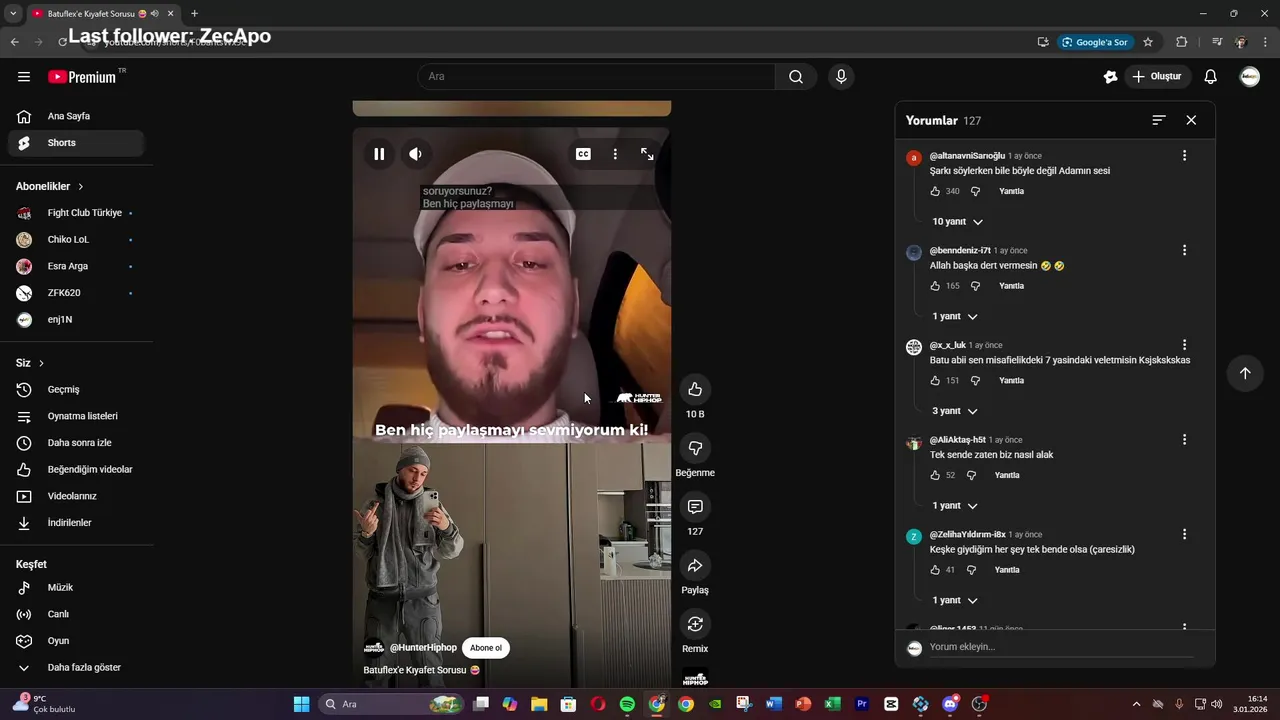Like the @AliAktaş-h5t comment

pos(935,475)
